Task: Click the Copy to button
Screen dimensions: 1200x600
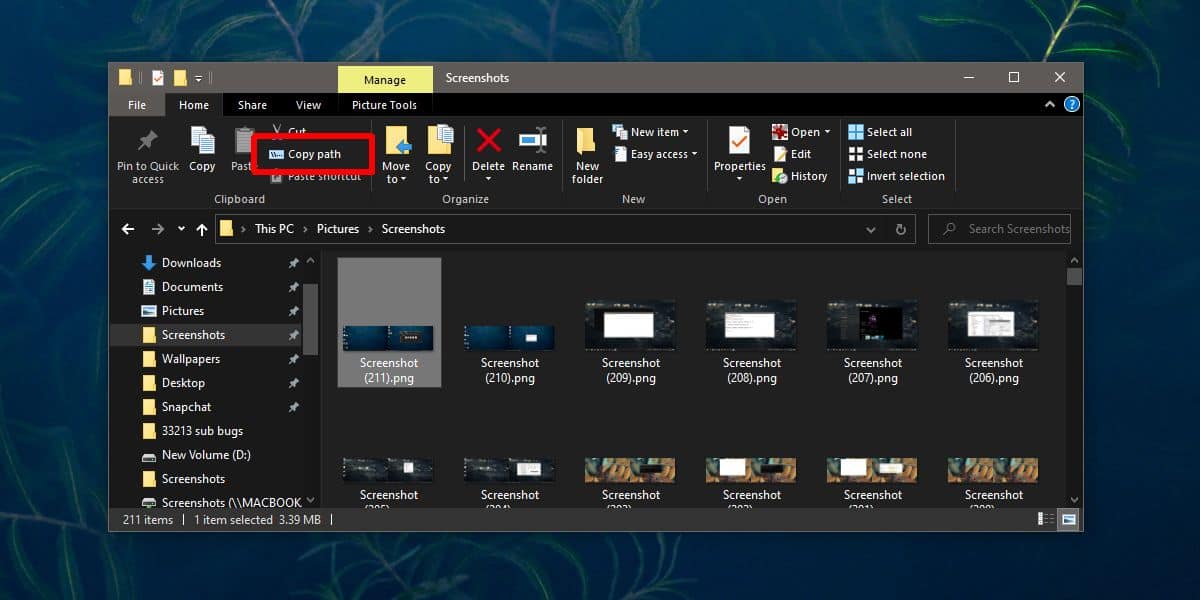Action: pyautogui.click(x=438, y=155)
